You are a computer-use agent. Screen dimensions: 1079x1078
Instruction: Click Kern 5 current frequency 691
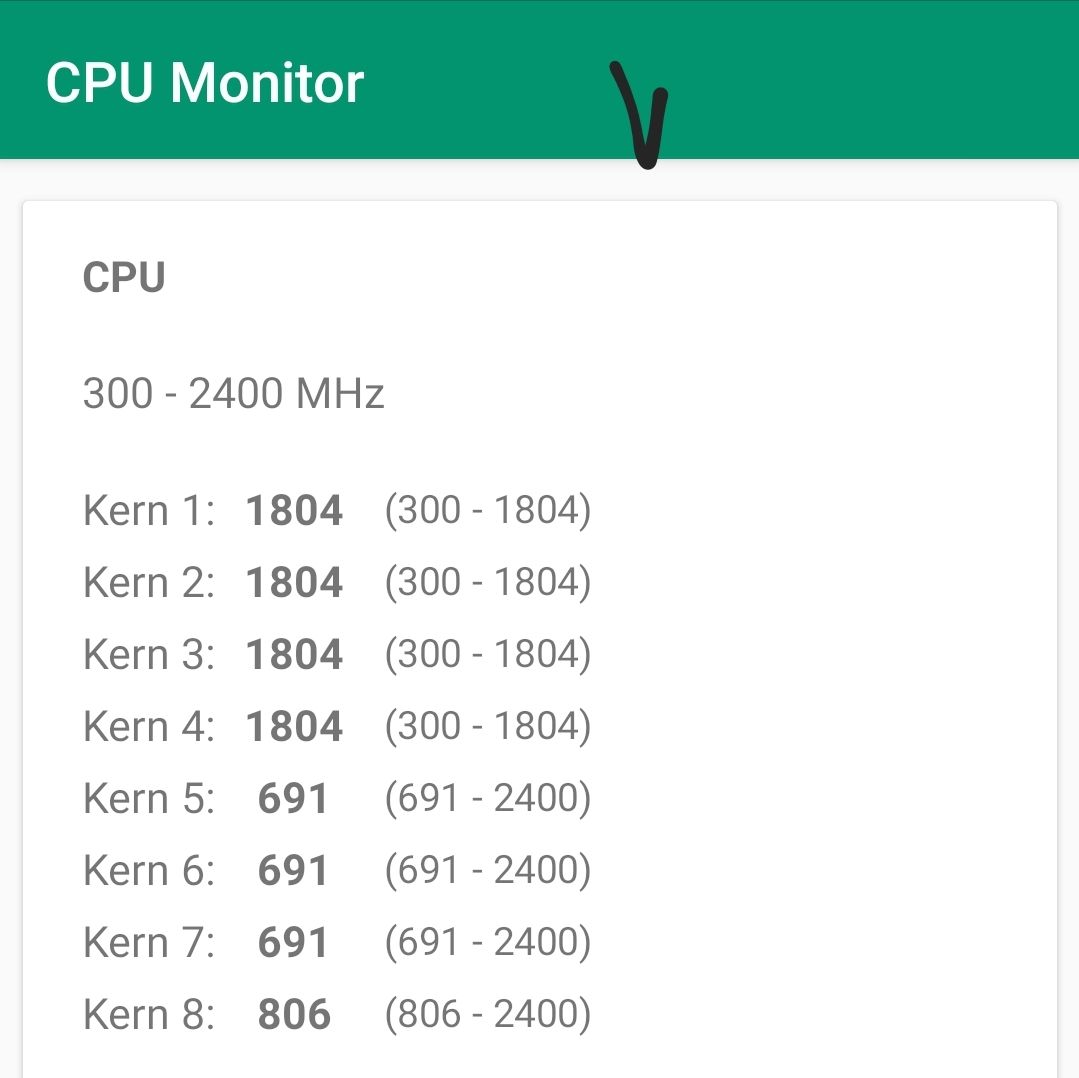[293, 799]
